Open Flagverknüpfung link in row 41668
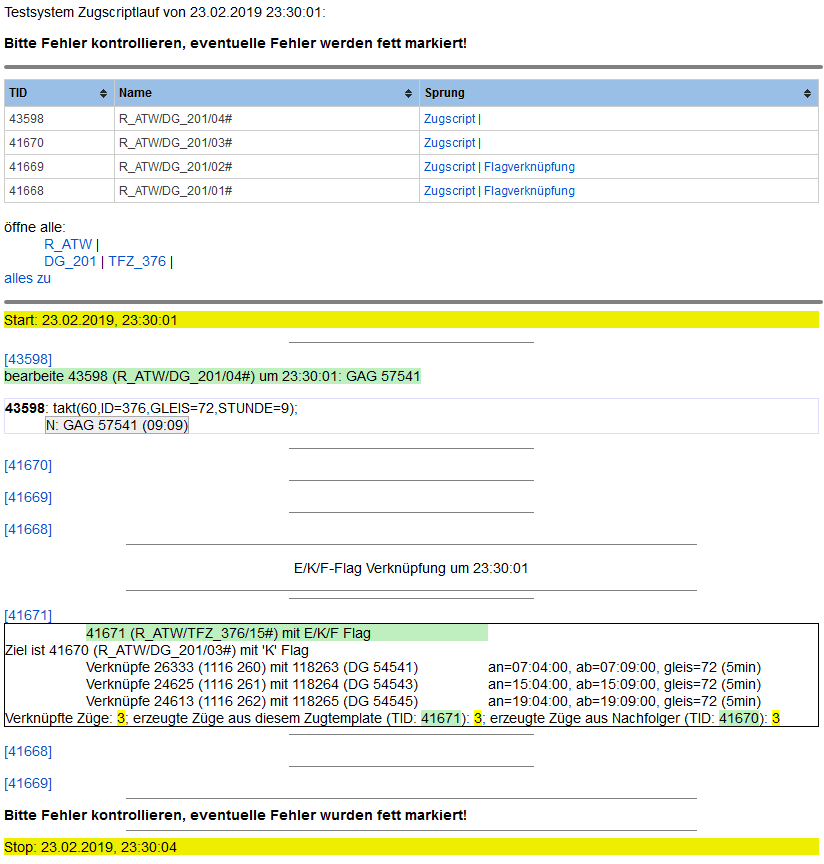Screen dimensions: 824x864 pos(529,191)
